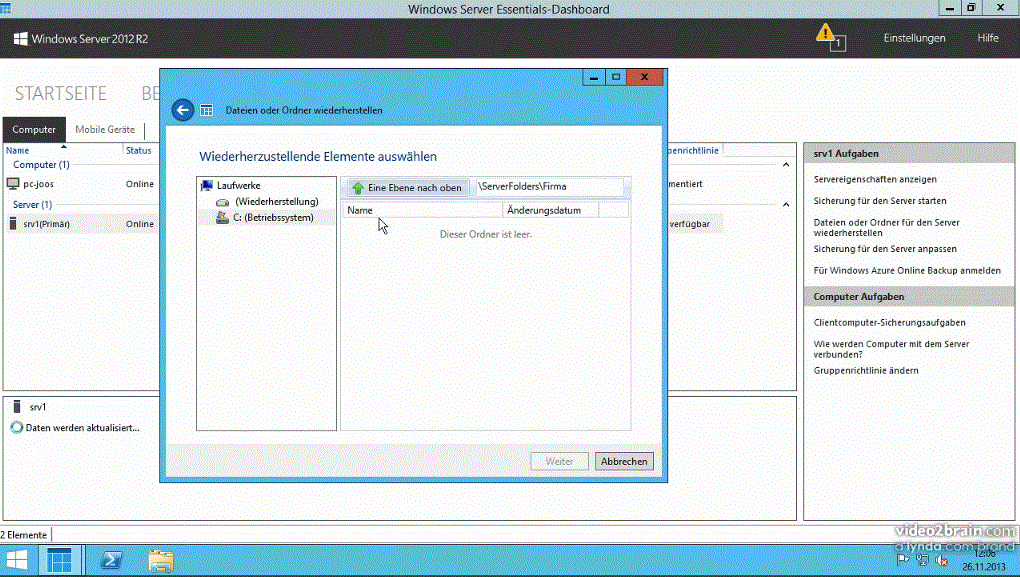Click the C: Betriebssystem drive icon
The height and width of the screenshot is (577, 1020).
[x=222, y=217]
